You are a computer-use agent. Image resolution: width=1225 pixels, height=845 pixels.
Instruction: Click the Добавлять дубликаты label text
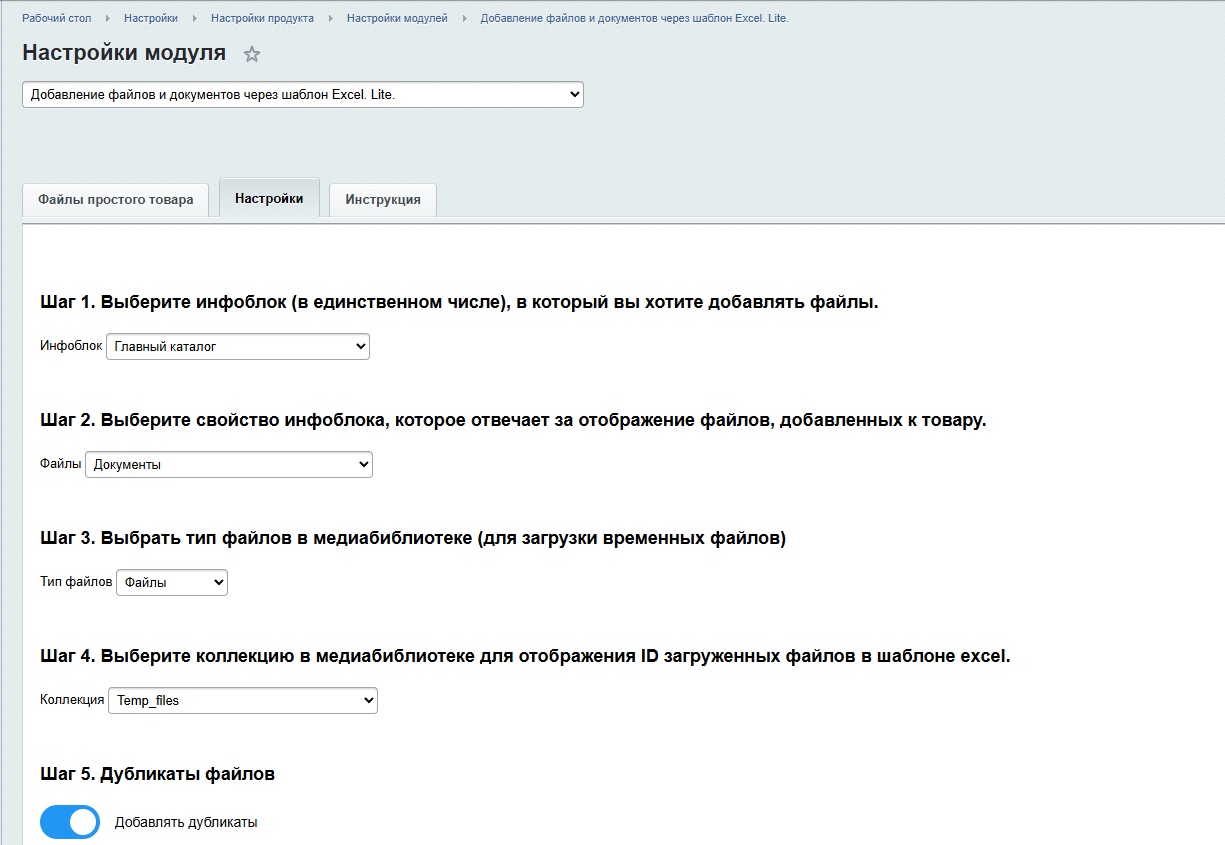pos(186,822)
